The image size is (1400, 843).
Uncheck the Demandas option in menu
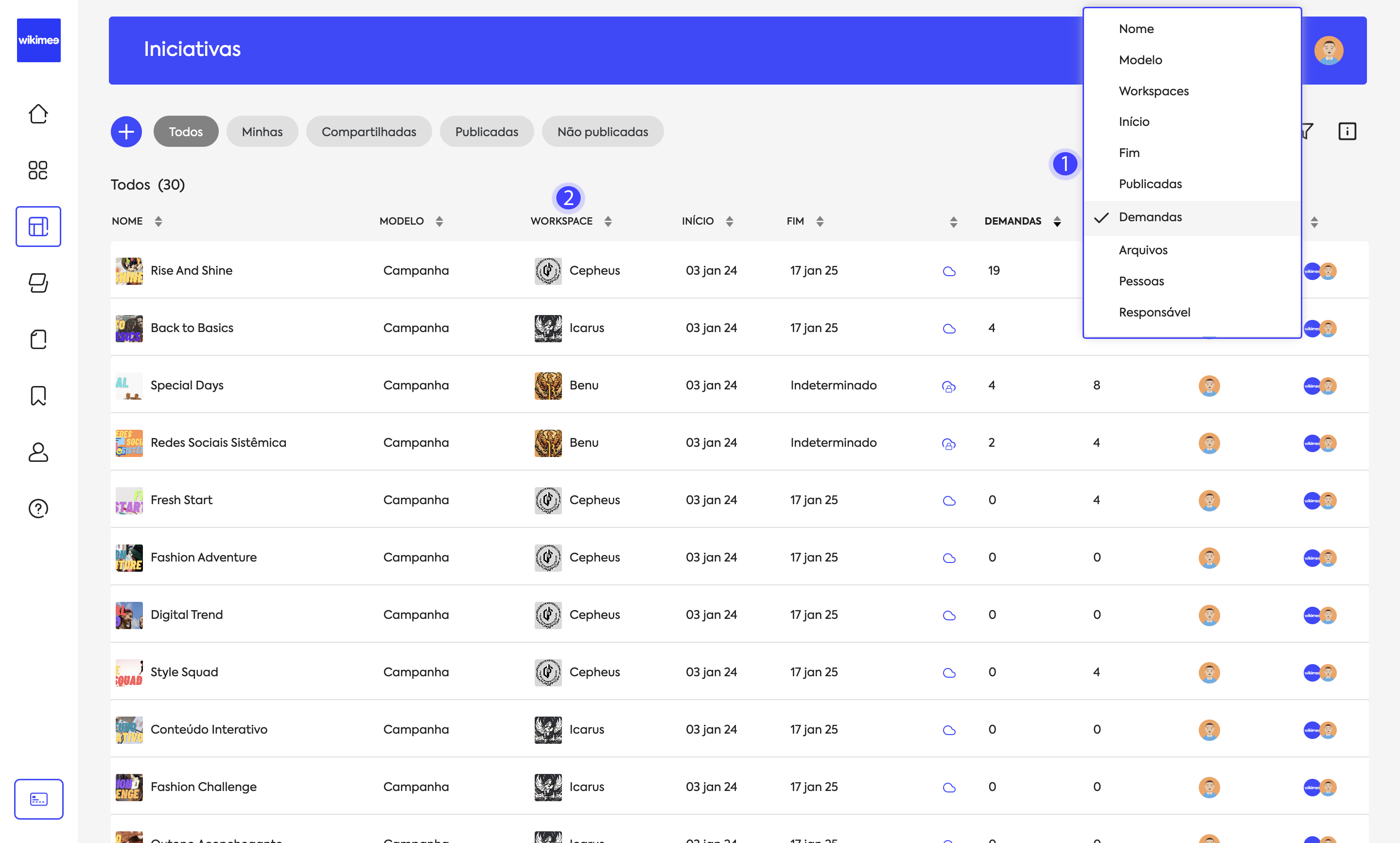(1150, 217)
